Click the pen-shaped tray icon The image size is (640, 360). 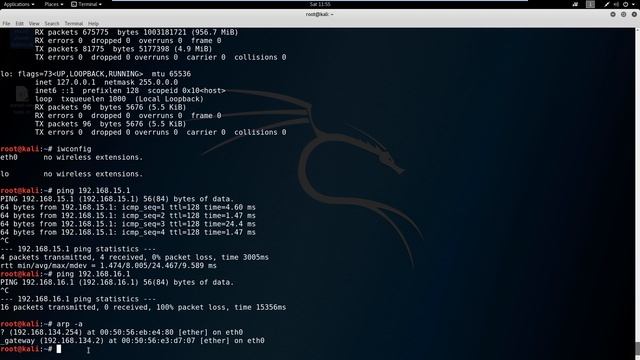click(x=607, y=4)
